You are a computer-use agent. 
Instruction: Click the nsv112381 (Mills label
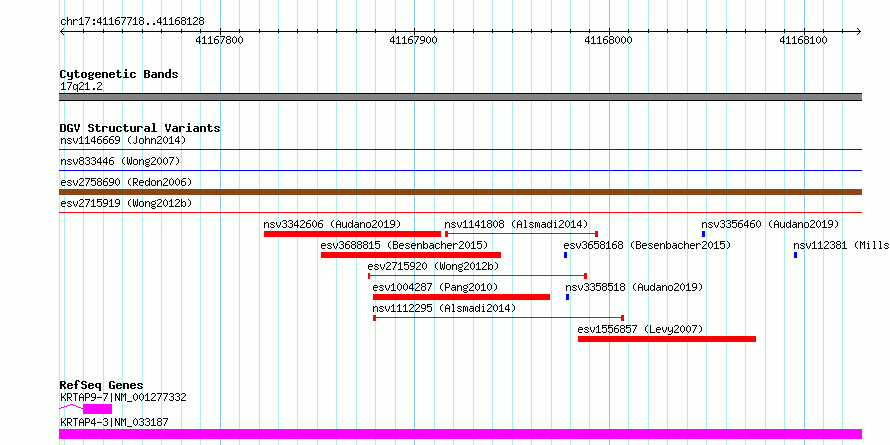click(841, 245)
